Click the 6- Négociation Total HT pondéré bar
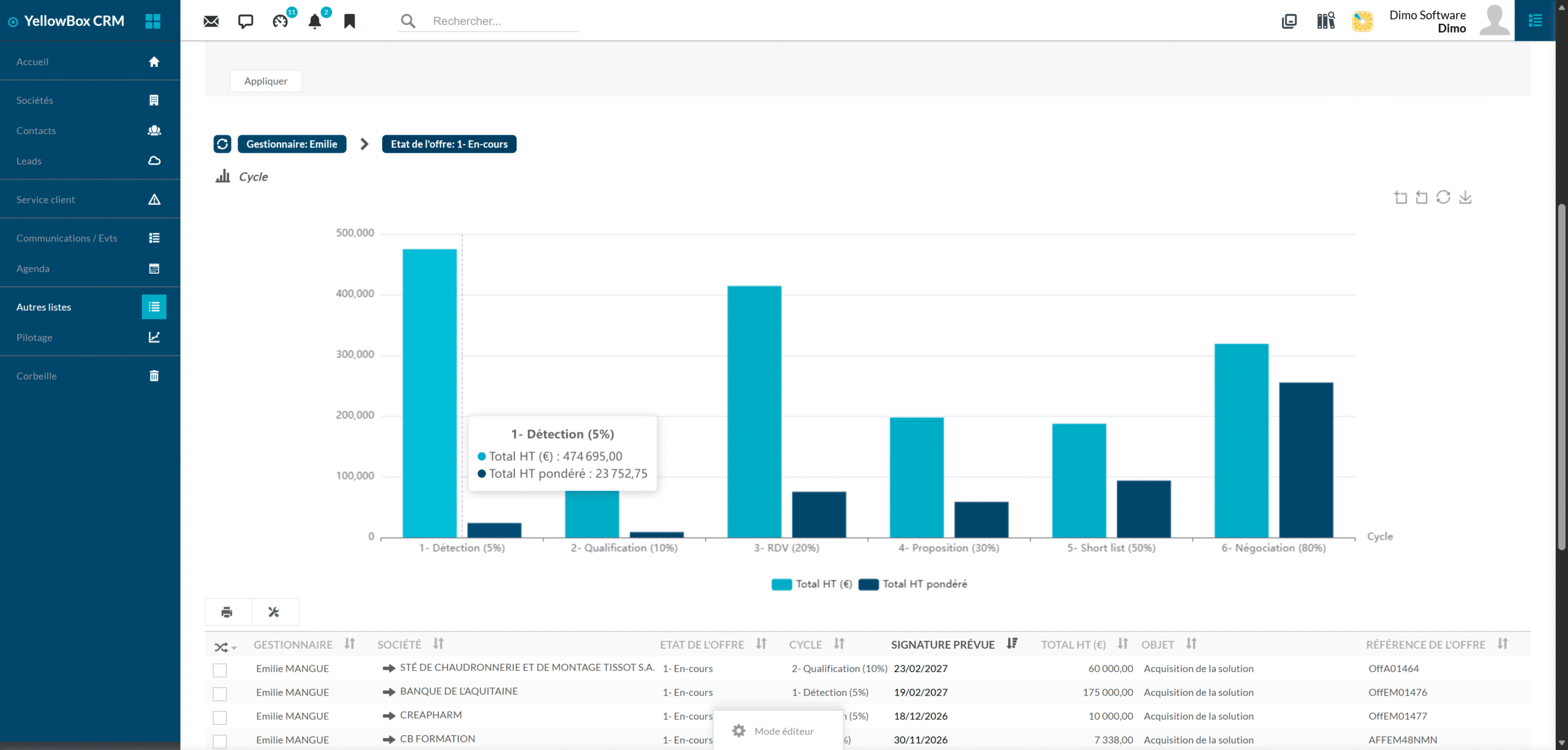This screenshot has height=750, width=1568. (x=1306, y=460)
